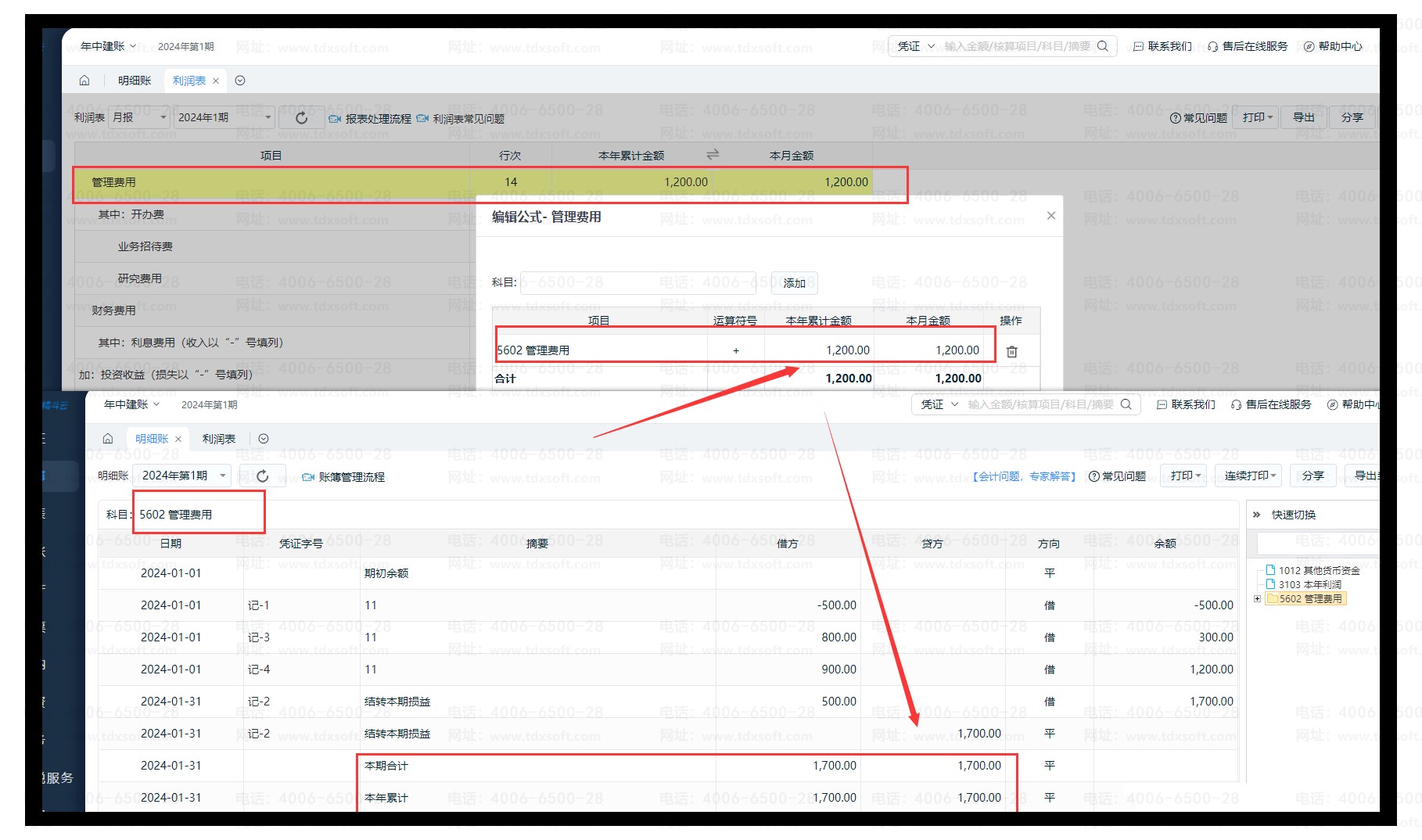Image resolution: width=1422 pixels, height=840 pixels.
Task: Open the 报表处理流程 video guide
Action: [x=370, y=119]
